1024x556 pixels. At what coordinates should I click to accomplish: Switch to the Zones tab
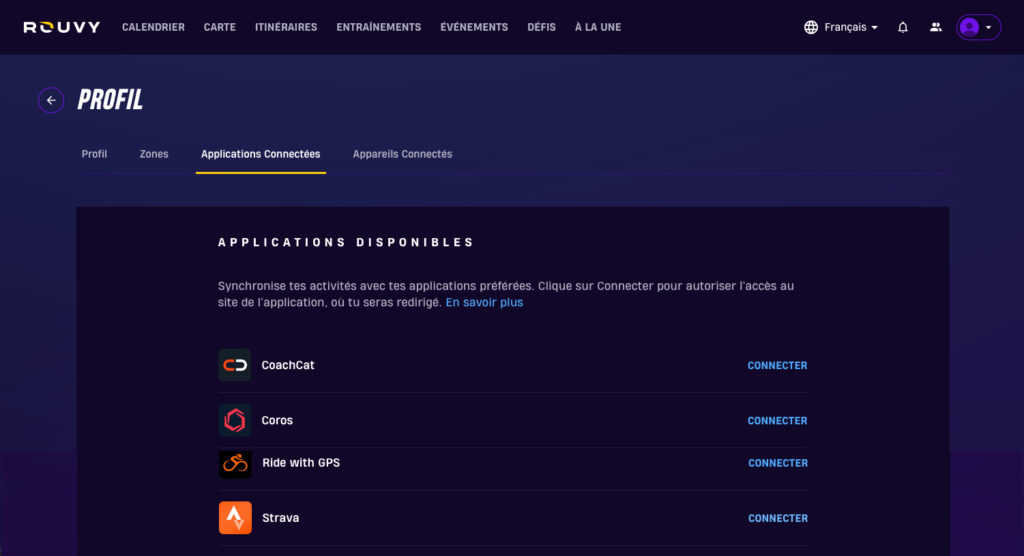(x=154, y=154)
